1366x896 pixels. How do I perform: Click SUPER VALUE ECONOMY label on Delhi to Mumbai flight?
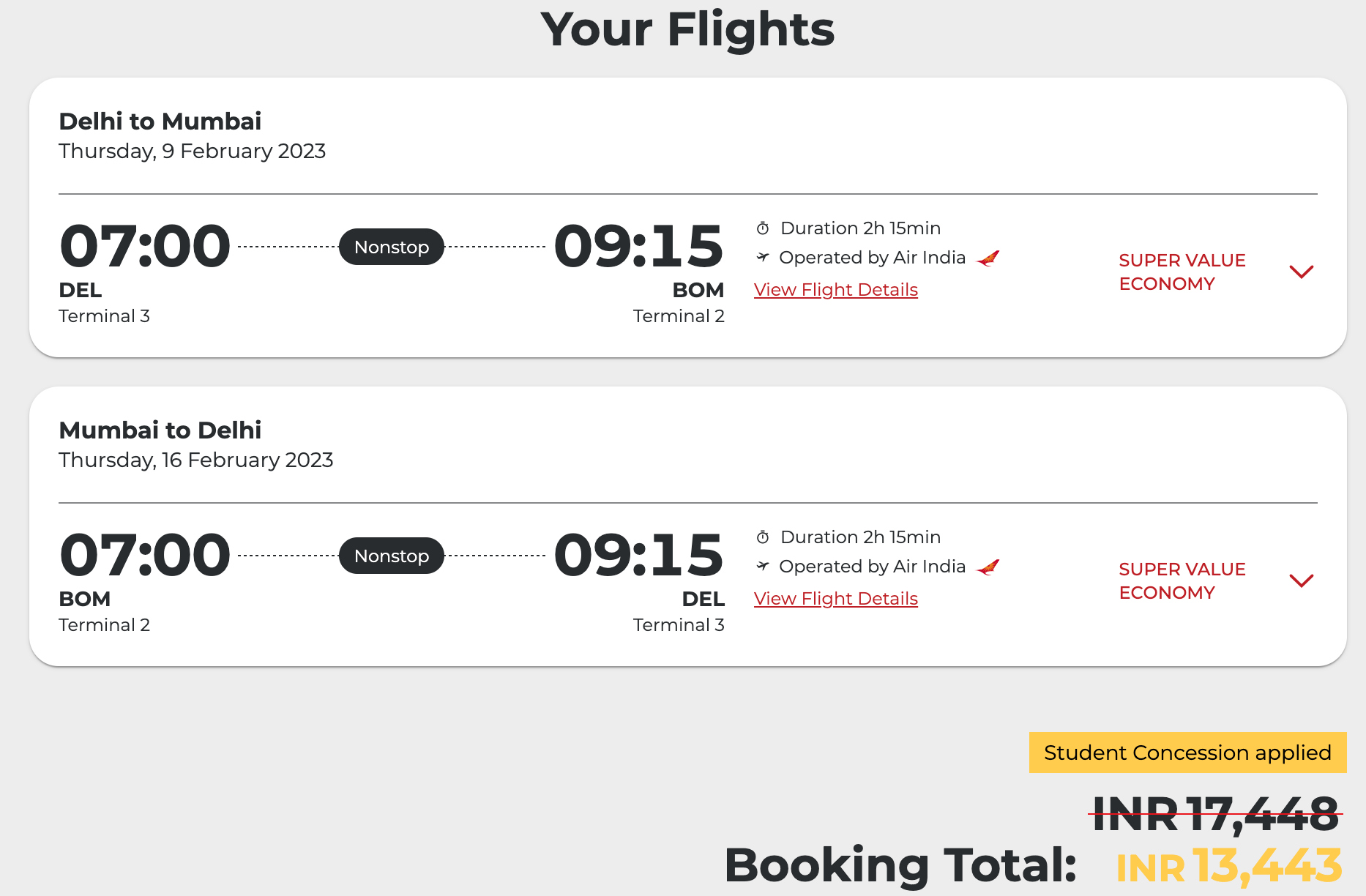click(1182, 272)
